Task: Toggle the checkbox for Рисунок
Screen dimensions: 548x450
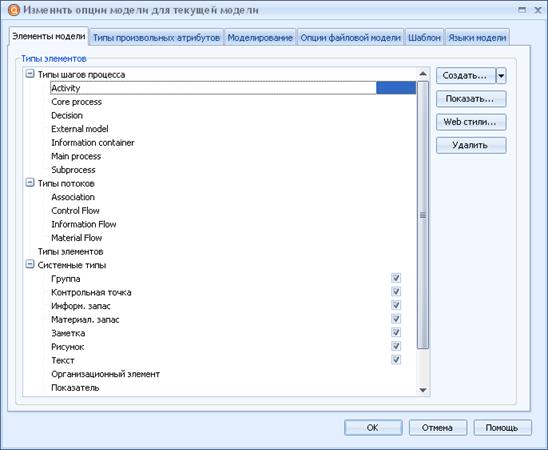Action: (x=396, y=346)
